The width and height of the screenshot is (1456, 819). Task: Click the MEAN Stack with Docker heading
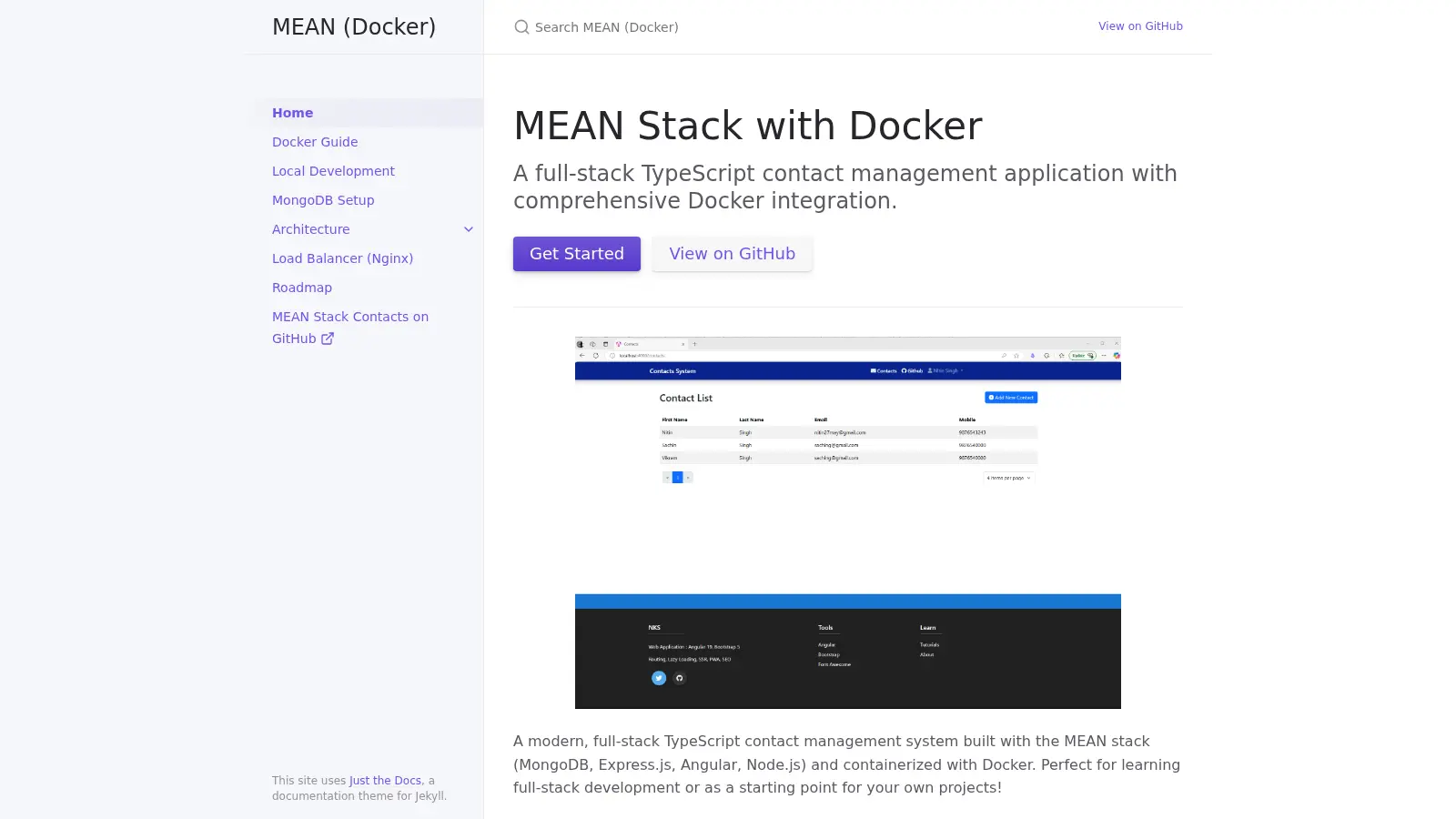(748, 126)
